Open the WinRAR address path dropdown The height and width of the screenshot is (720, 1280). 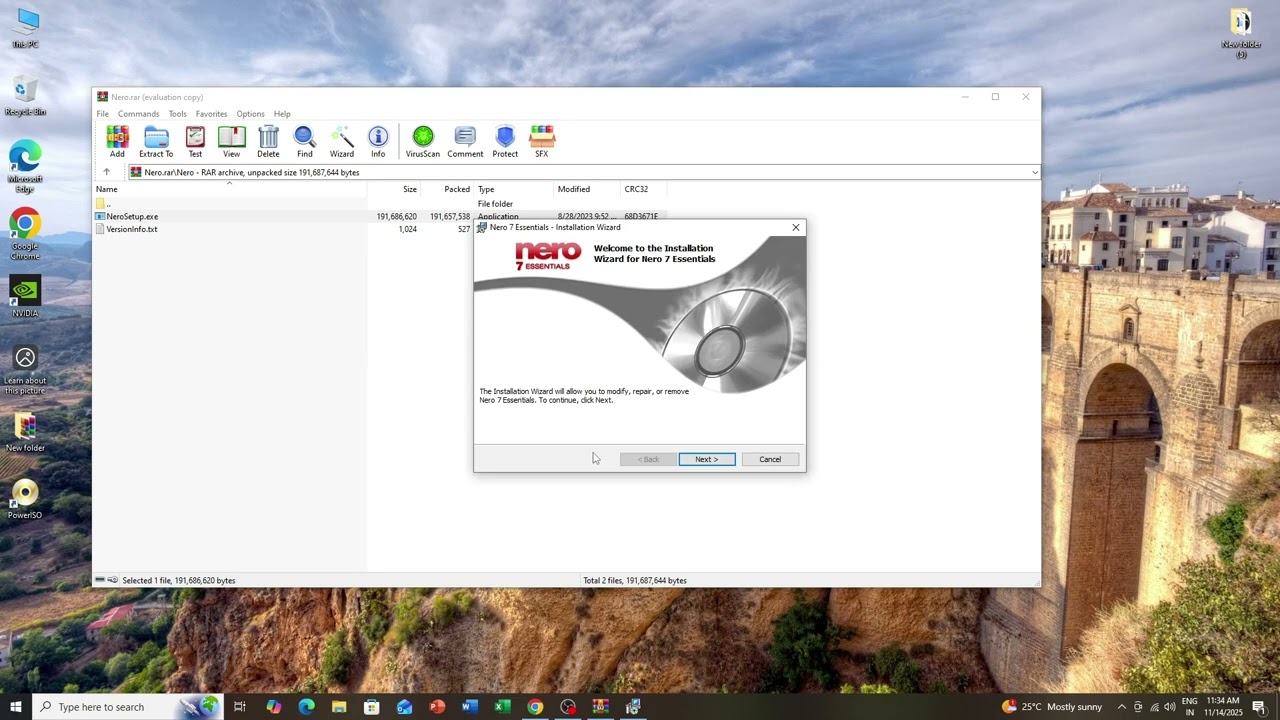(x=1035, y=172)
